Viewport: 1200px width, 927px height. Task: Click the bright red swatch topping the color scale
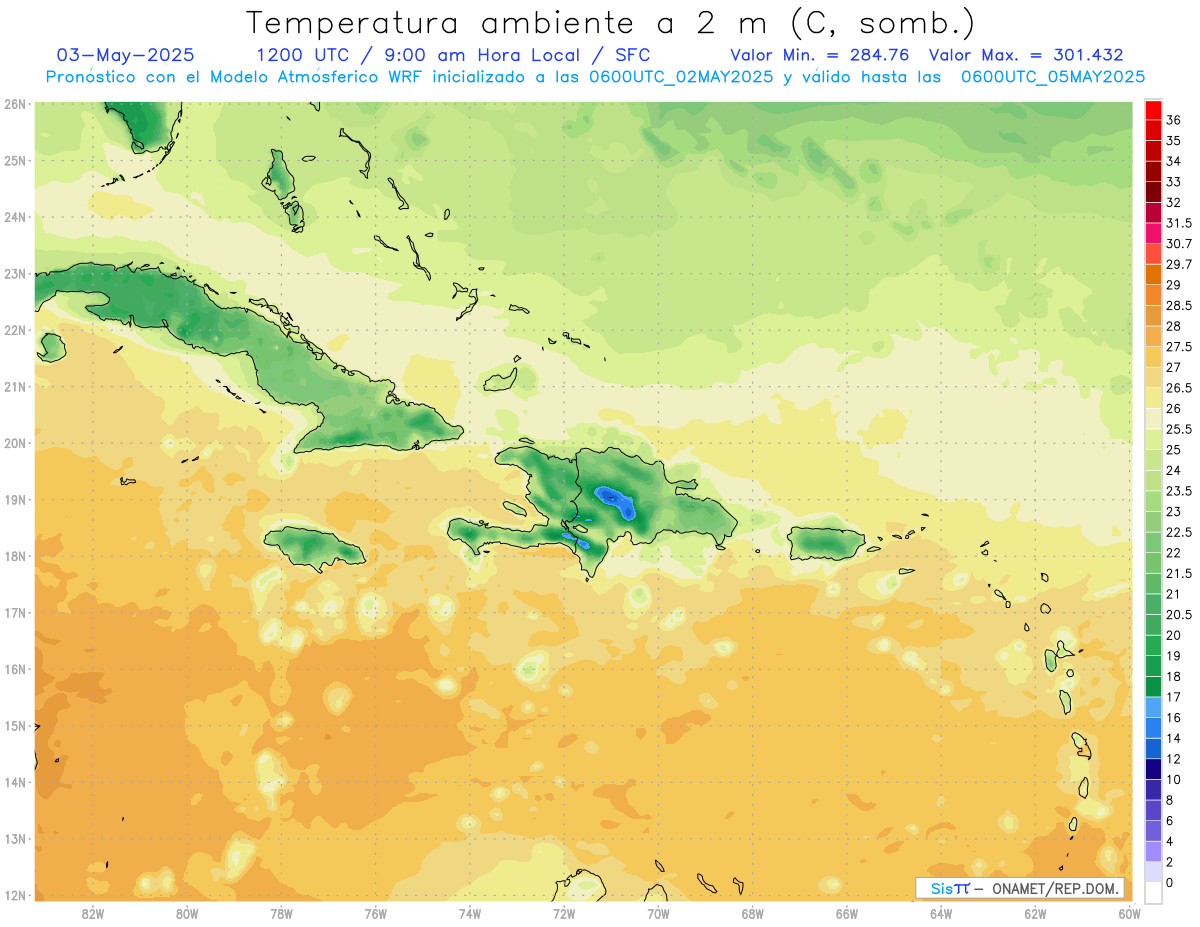click(x=1153, y=110)
